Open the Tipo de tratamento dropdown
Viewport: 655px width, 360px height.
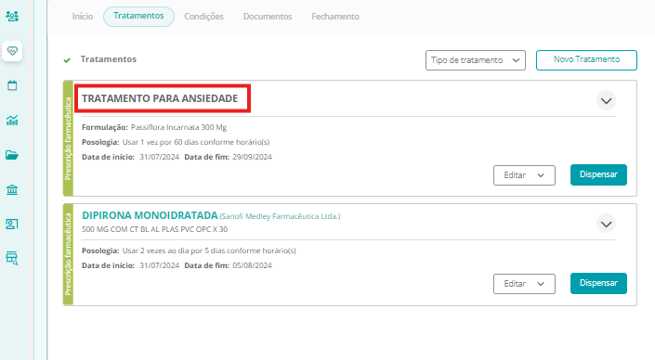tap(475, 60)
